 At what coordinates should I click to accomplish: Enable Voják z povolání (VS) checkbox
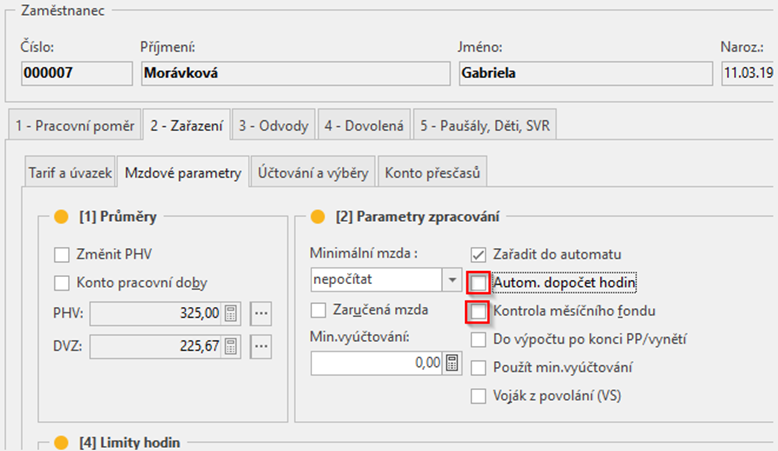tap(480, 396)
